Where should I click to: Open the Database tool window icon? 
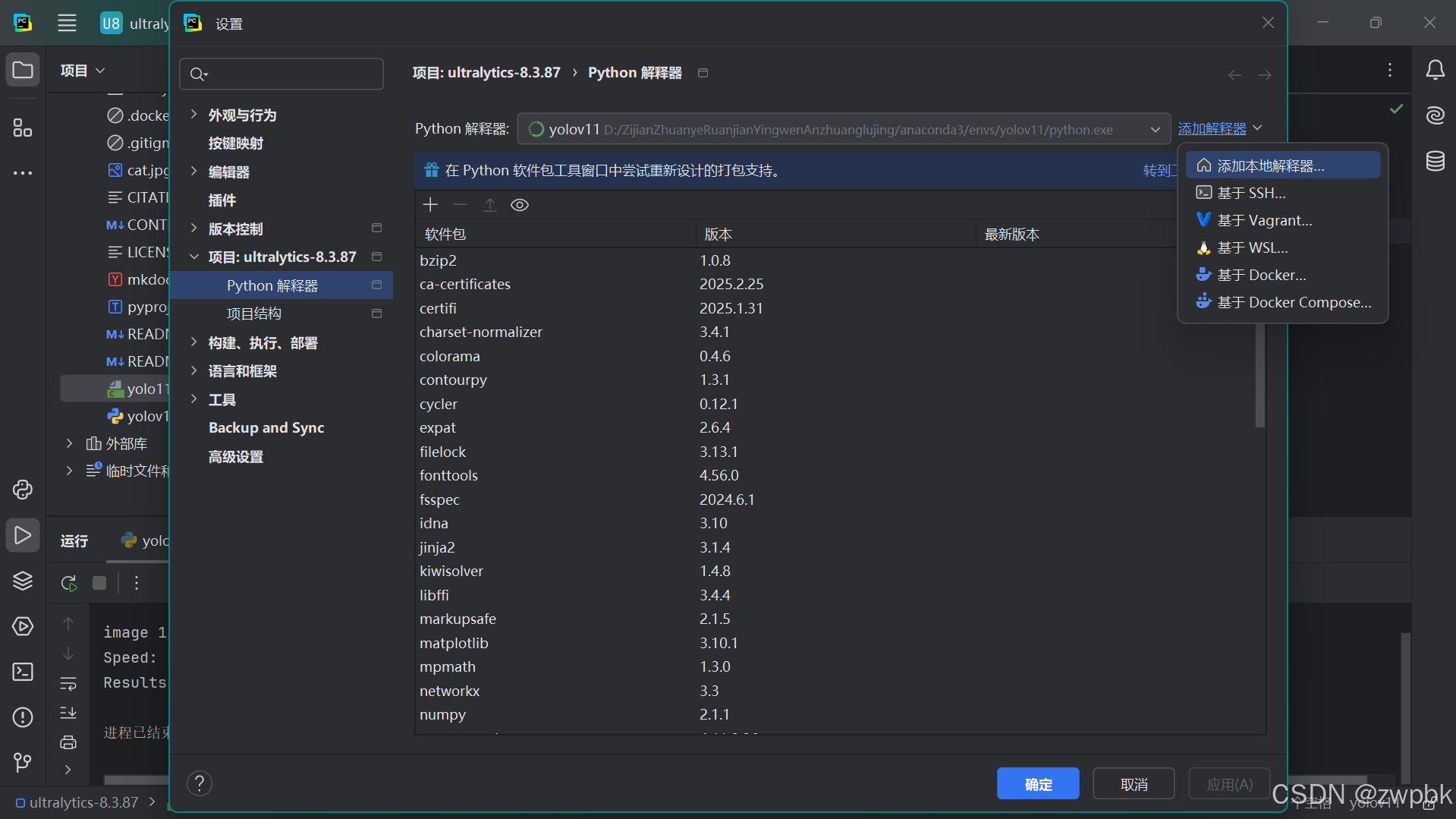(1435, 161)
